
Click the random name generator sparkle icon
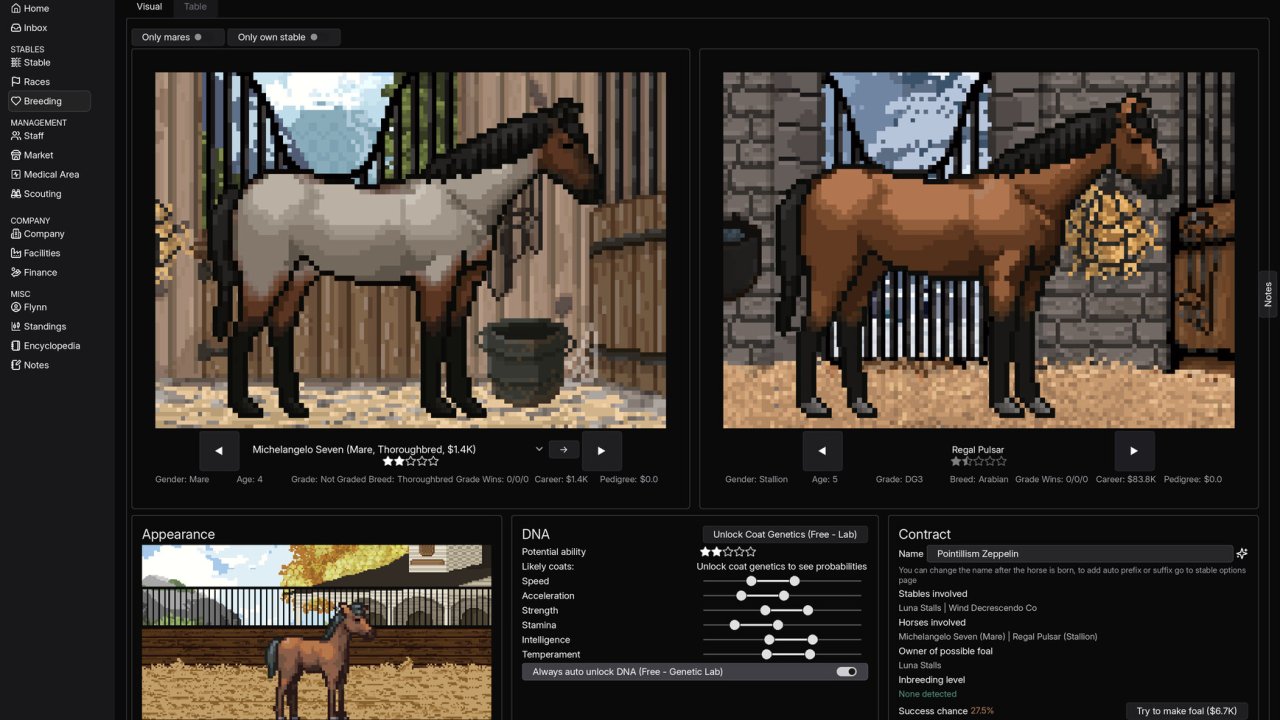click(x=1242, y=553)
